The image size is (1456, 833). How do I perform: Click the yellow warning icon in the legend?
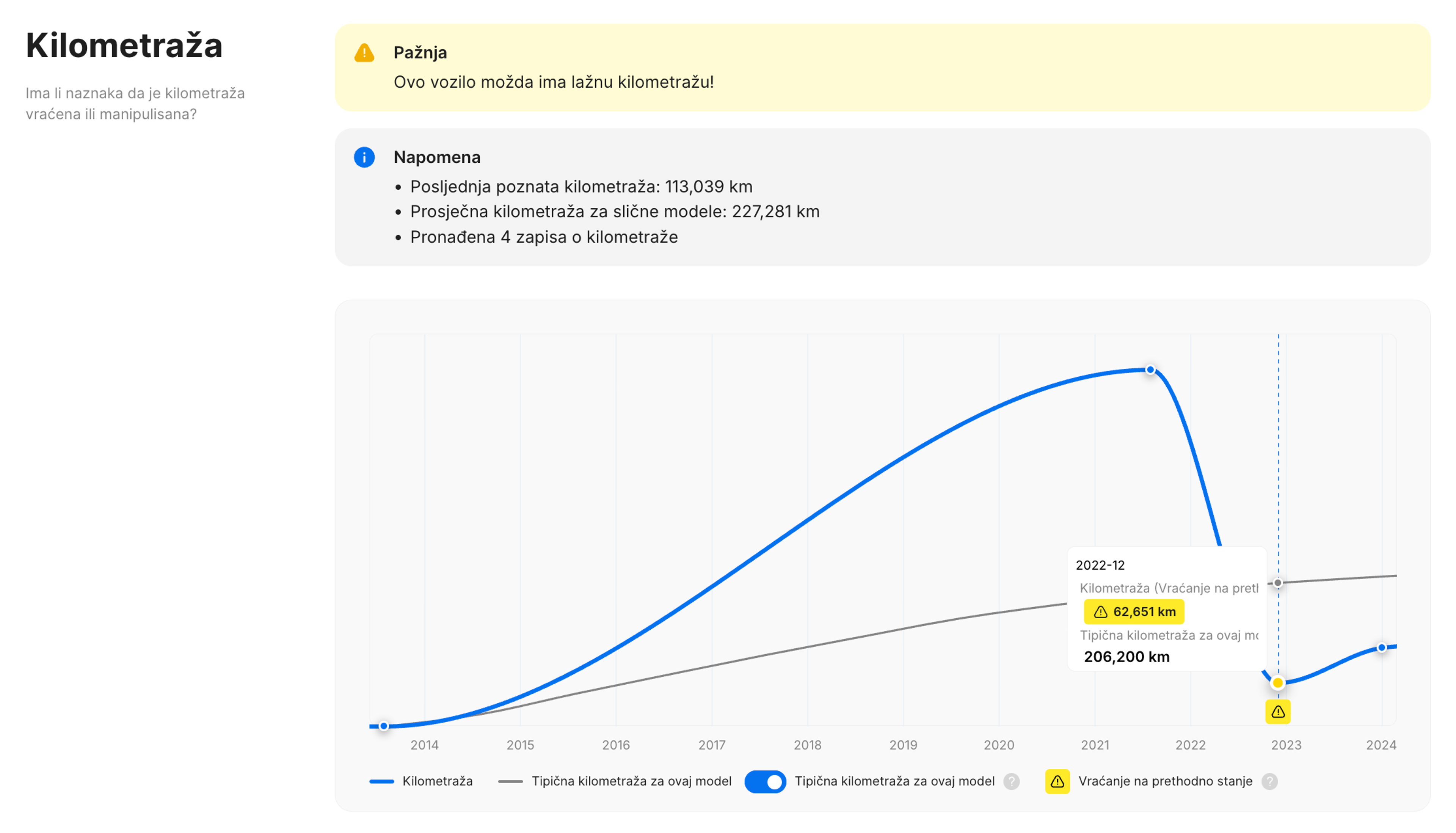[1057, 781]
